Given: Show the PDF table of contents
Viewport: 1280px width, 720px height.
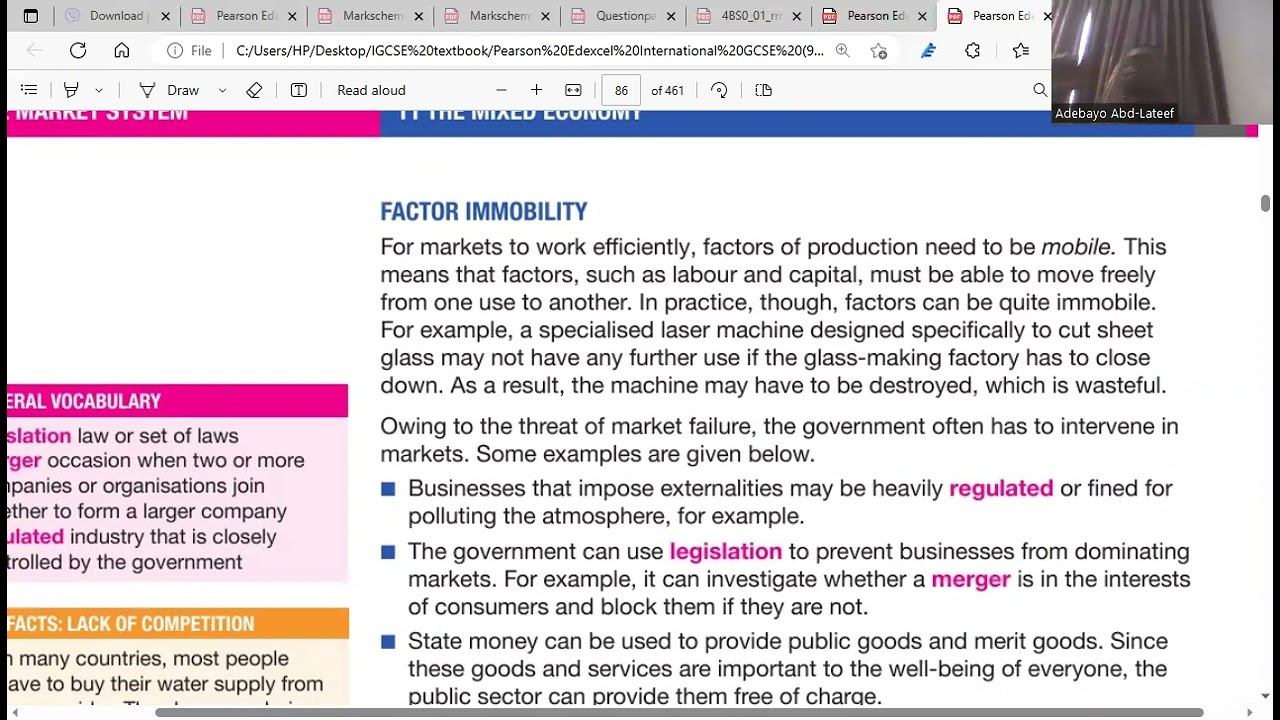Looking at the screenshot, I should point(29,90).
